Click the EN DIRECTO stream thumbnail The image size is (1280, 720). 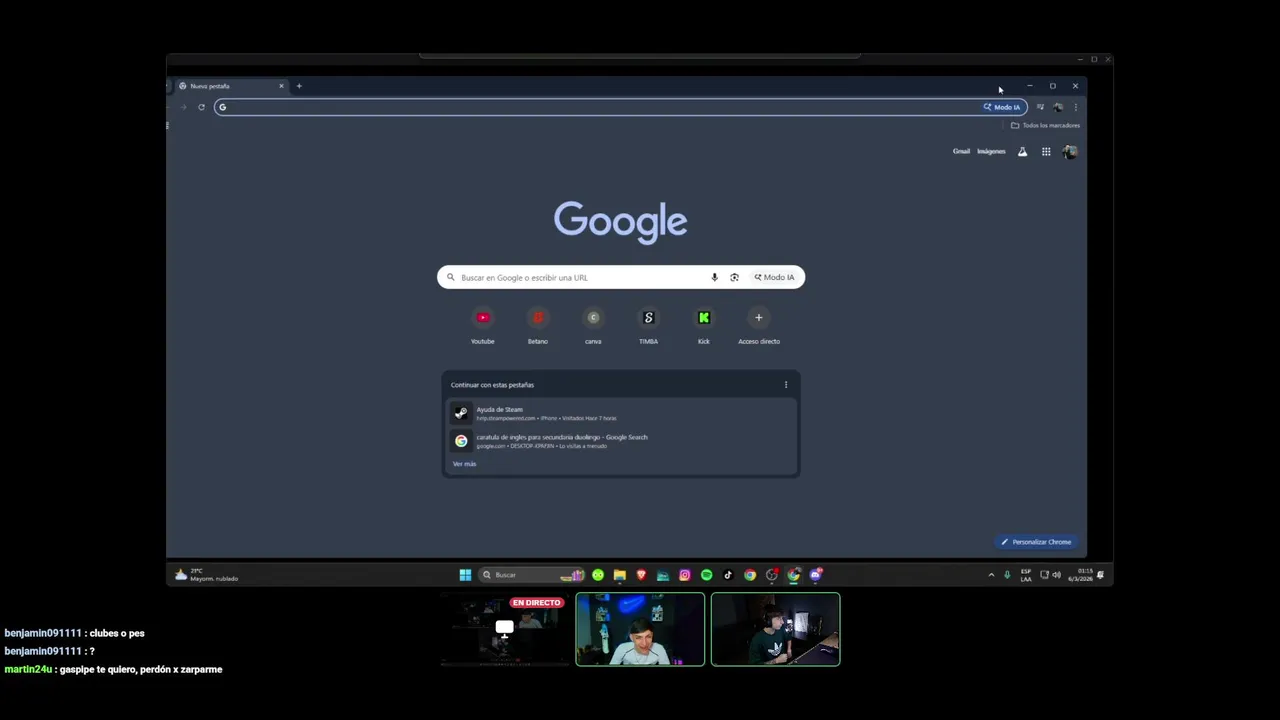point(505,629)
